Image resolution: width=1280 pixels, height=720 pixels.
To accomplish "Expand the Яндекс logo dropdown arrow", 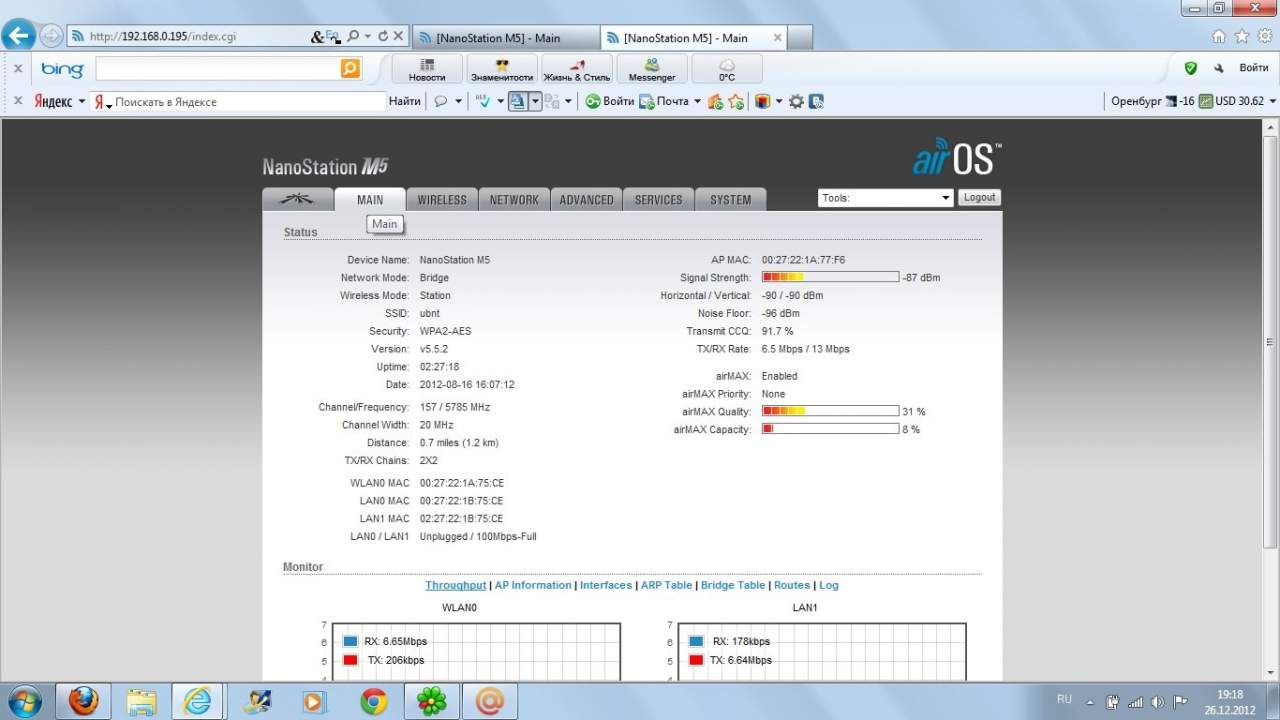I will (x=82, y=101).
